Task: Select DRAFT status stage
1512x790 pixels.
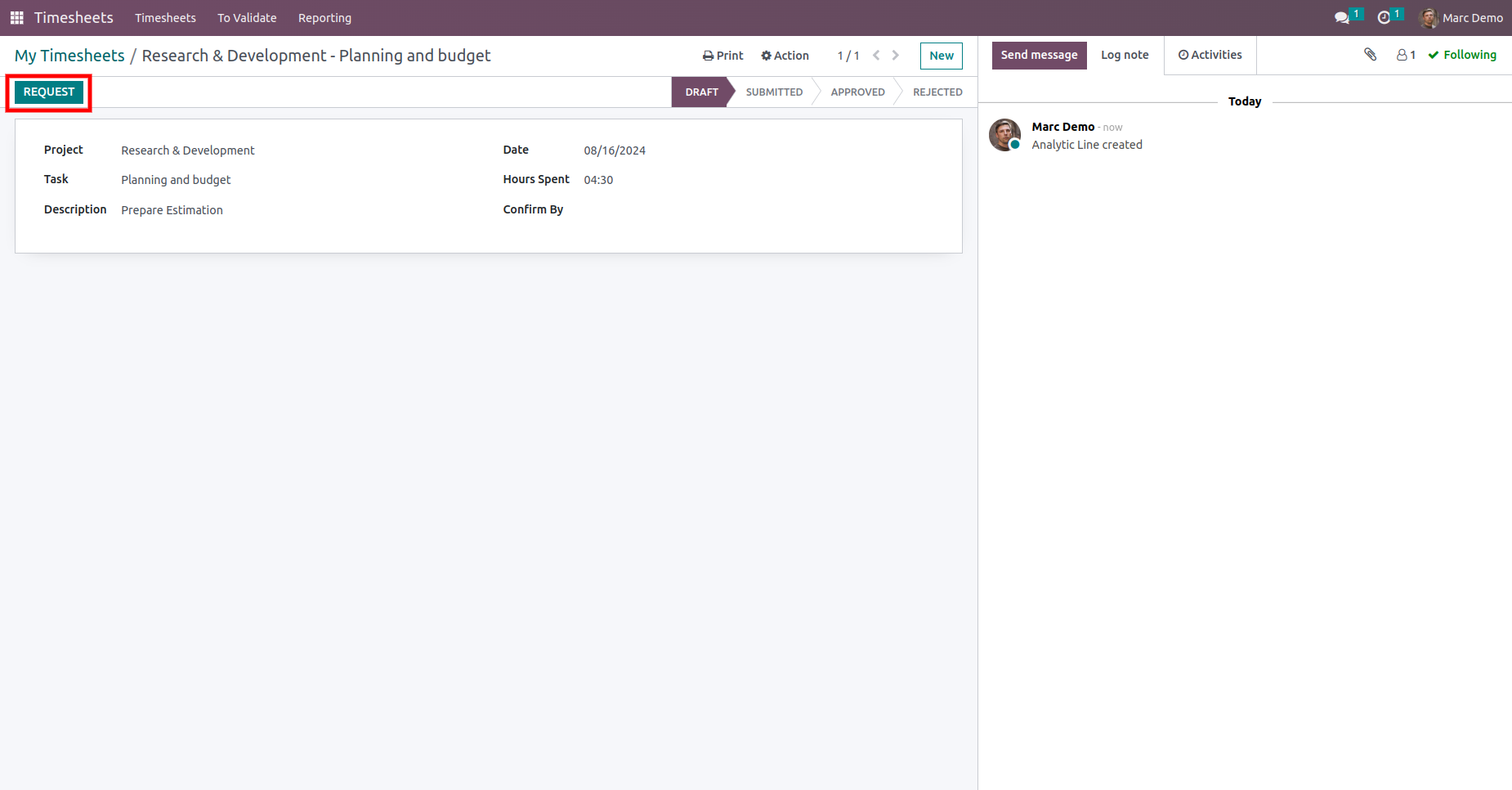Action: [x=701, y=92]
